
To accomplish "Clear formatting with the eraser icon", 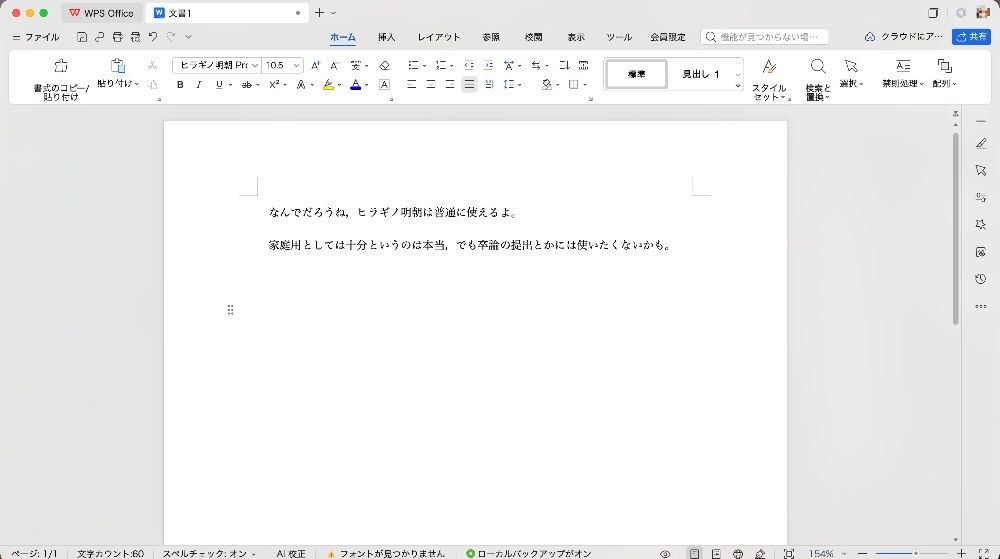I will 384,65.
